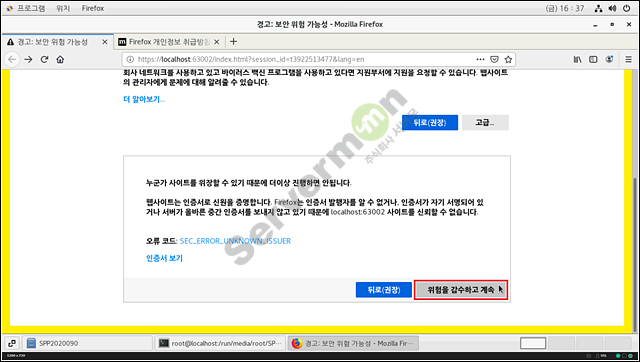Click the 고급... advanced button
The width and height of the screenshot is (640, 362).
tap(485, 122)
